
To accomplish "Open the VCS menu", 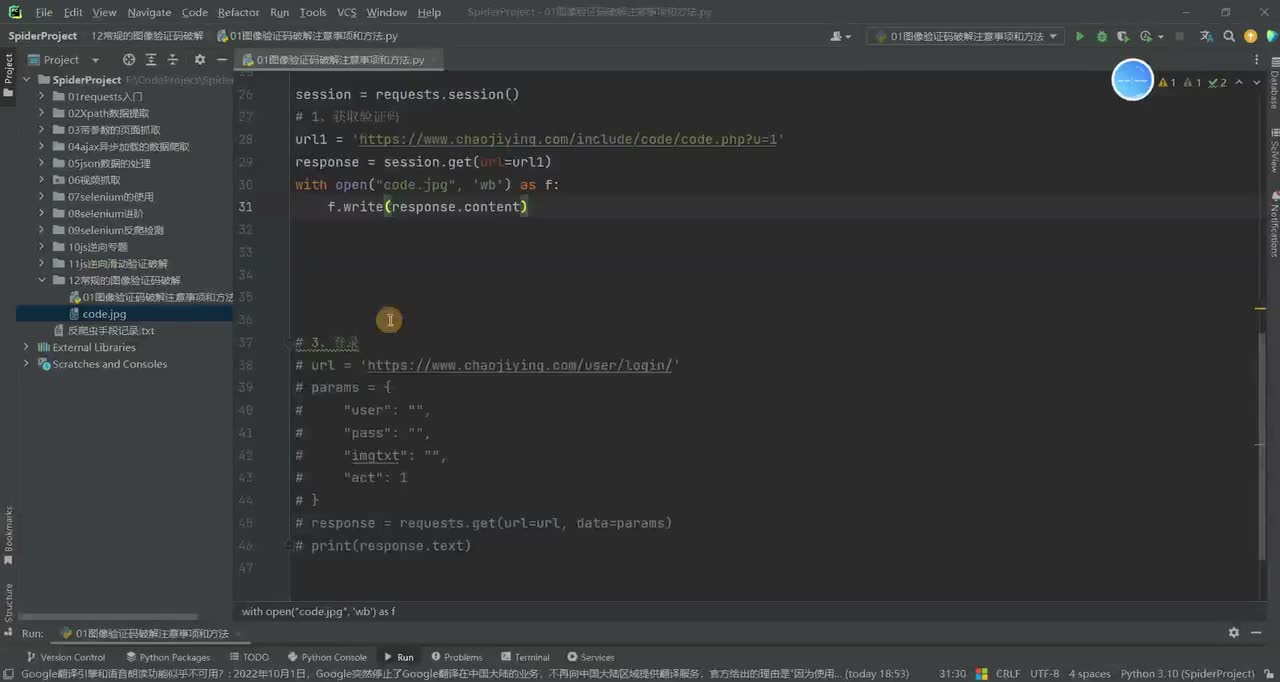I will [346, 12].
